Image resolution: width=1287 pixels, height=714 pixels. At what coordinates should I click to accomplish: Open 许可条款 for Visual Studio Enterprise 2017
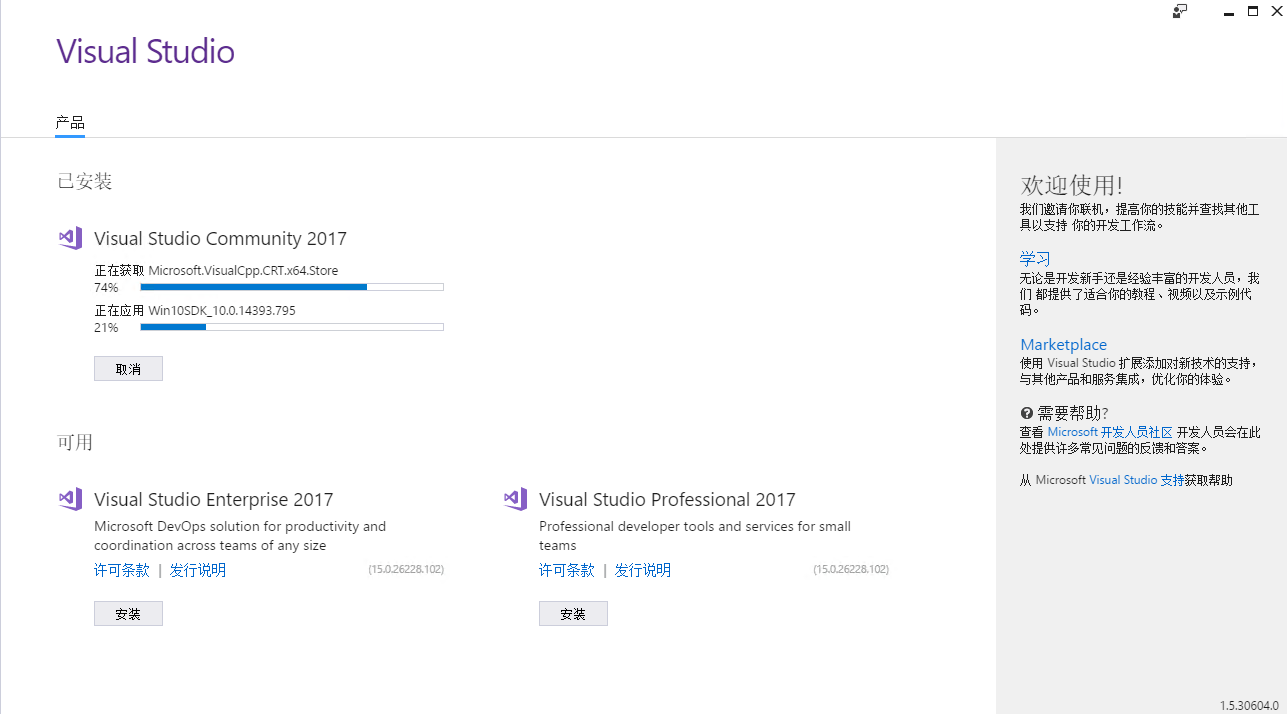click(x=121, y=569)
